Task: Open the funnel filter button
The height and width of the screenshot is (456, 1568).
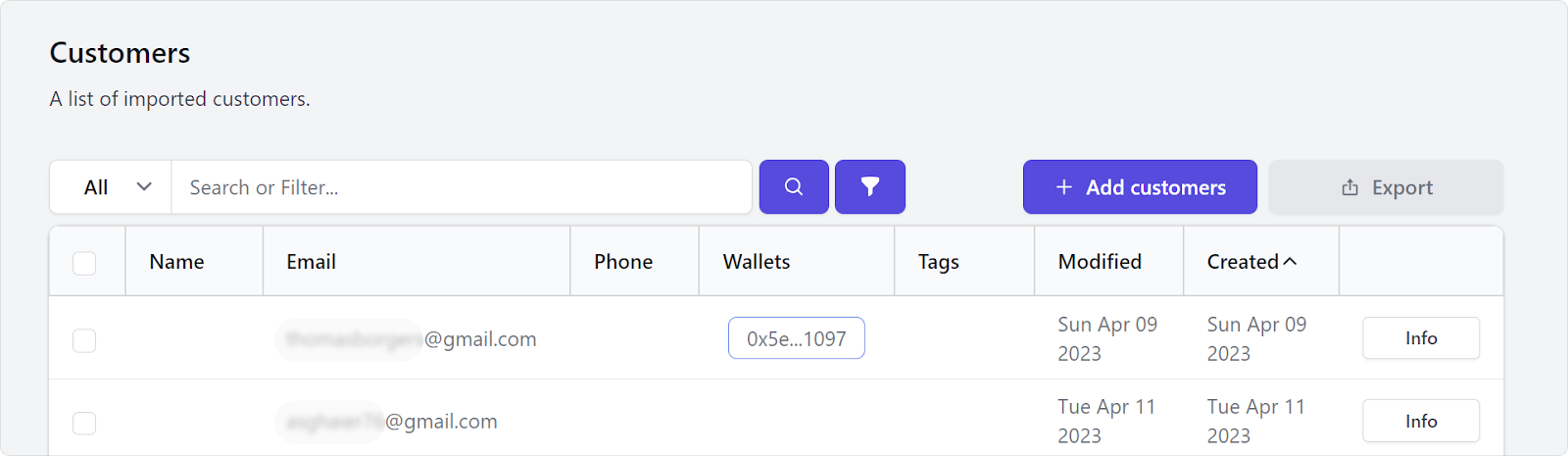Action: (x=869, y=186)
